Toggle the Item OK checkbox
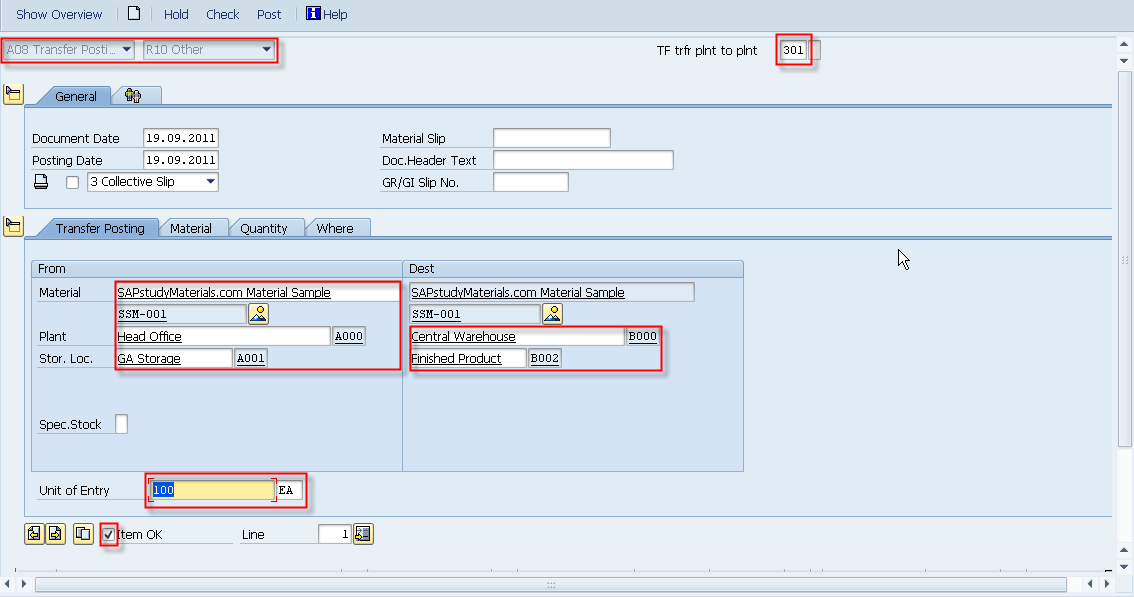The image size is (1134, 597). pyautogui.click(x=108, y=534)
